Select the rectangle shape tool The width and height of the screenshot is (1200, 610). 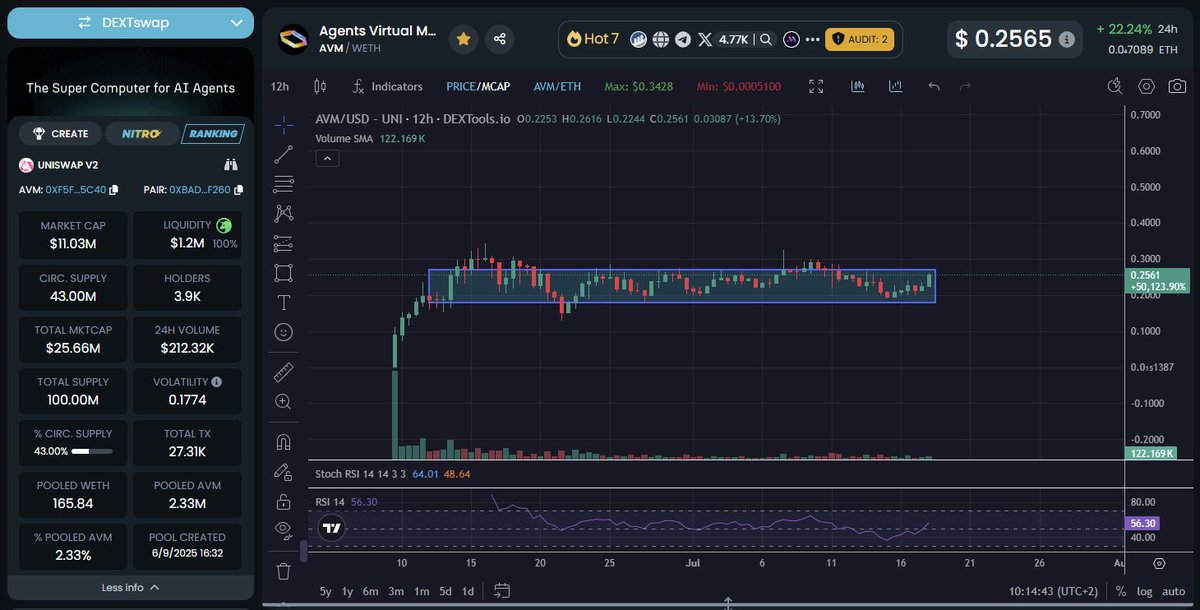pos(283,272)
